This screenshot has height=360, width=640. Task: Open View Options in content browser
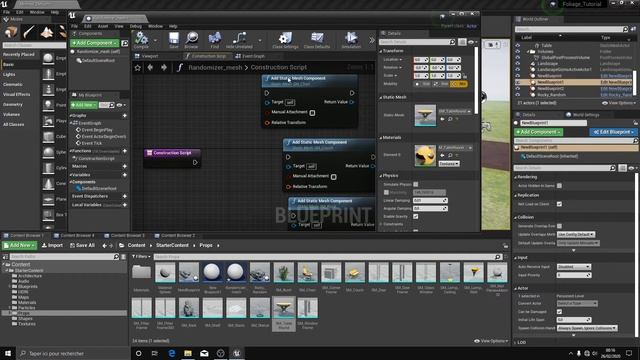tap(491, 341)
